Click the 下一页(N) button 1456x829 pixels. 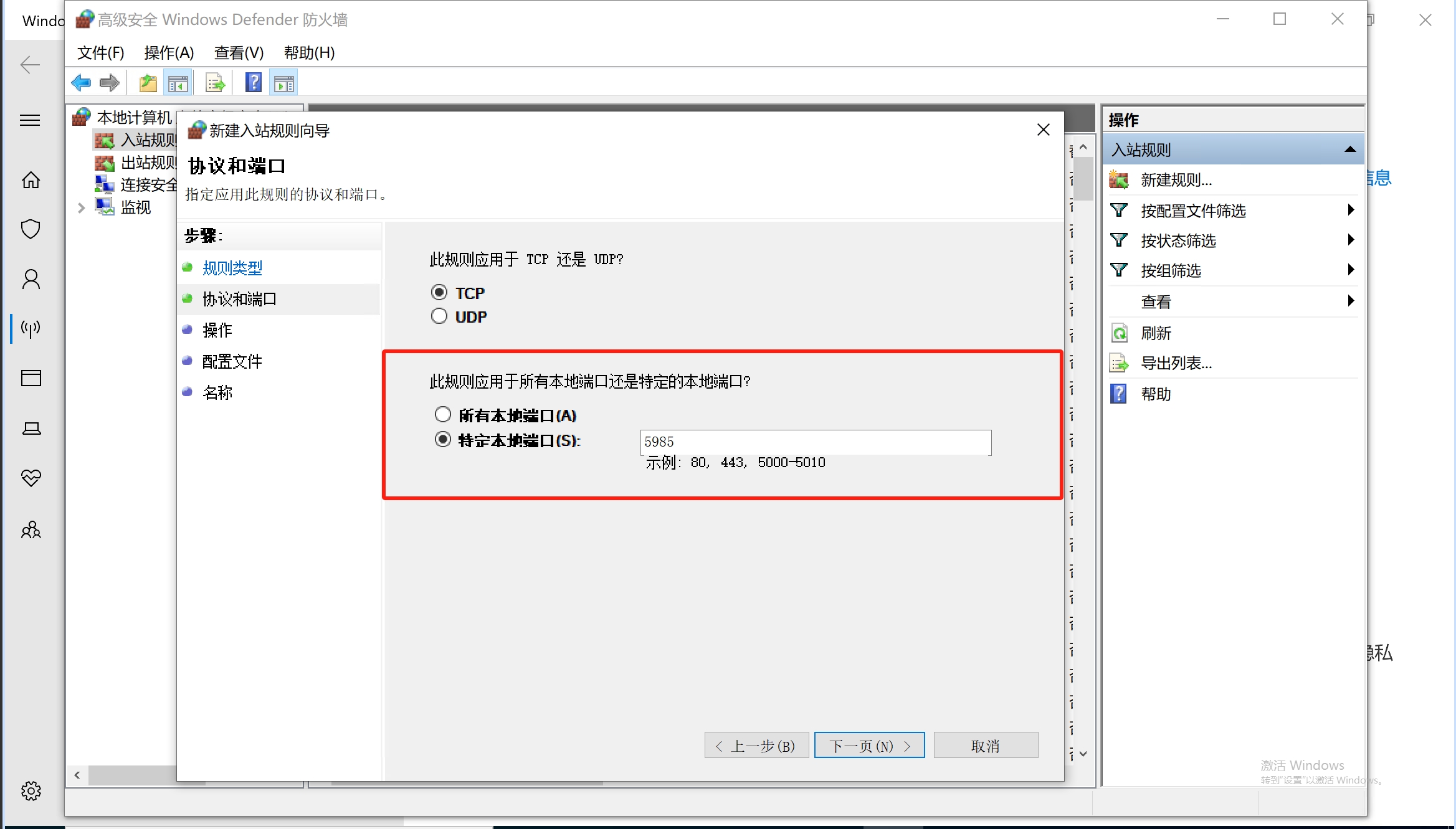click(x=869, y=746)
